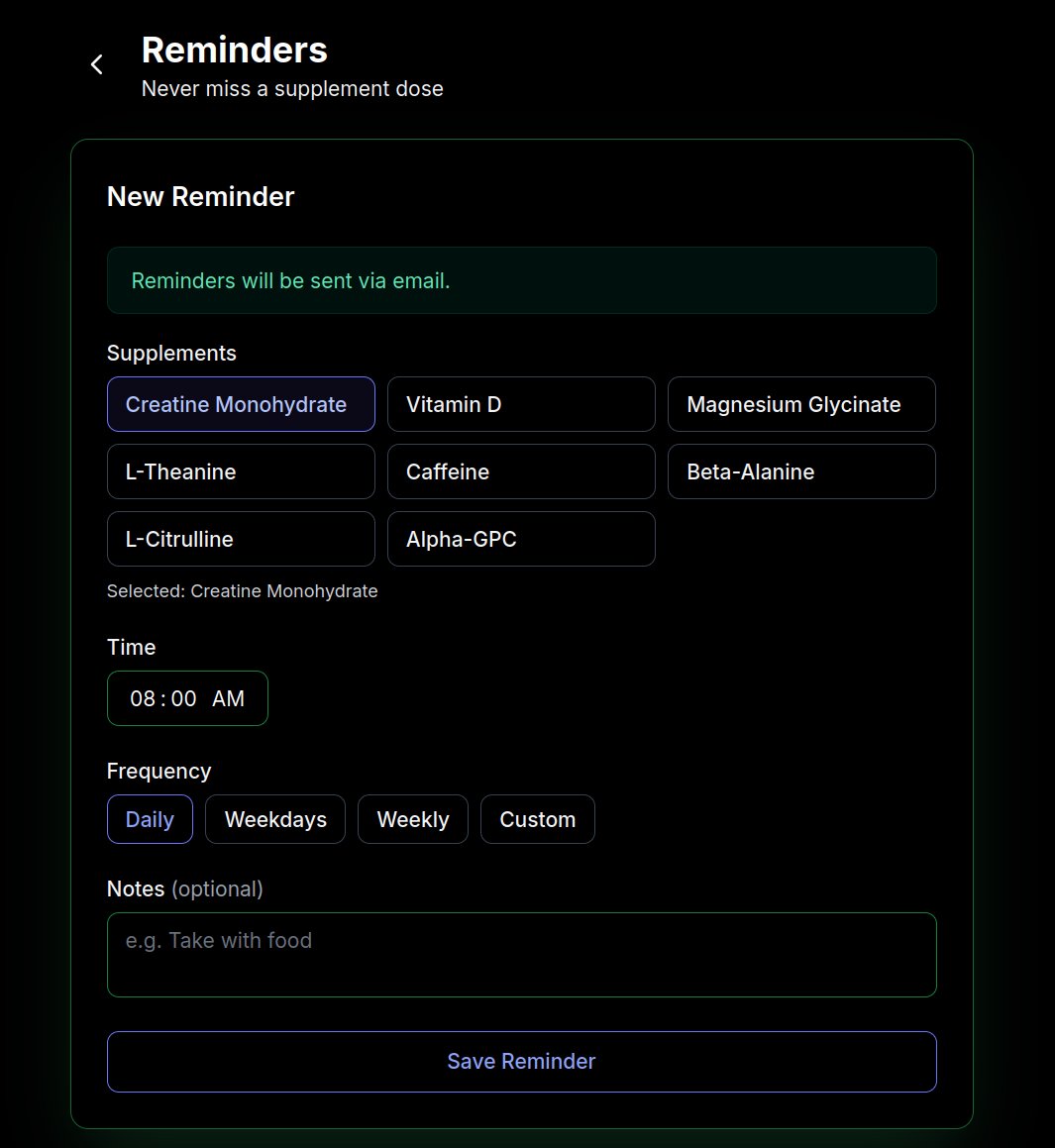Select the Alpha-GPC supplement

(521, 539)
